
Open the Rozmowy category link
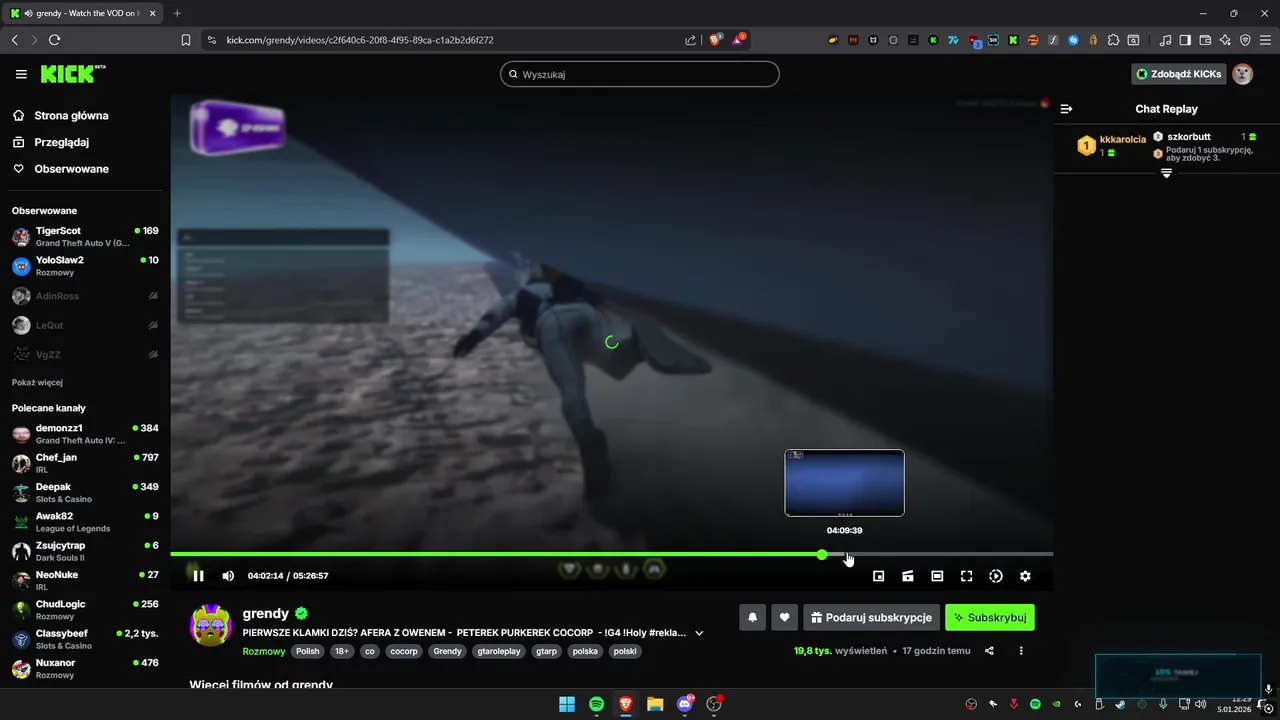click(x=264, y=651)
